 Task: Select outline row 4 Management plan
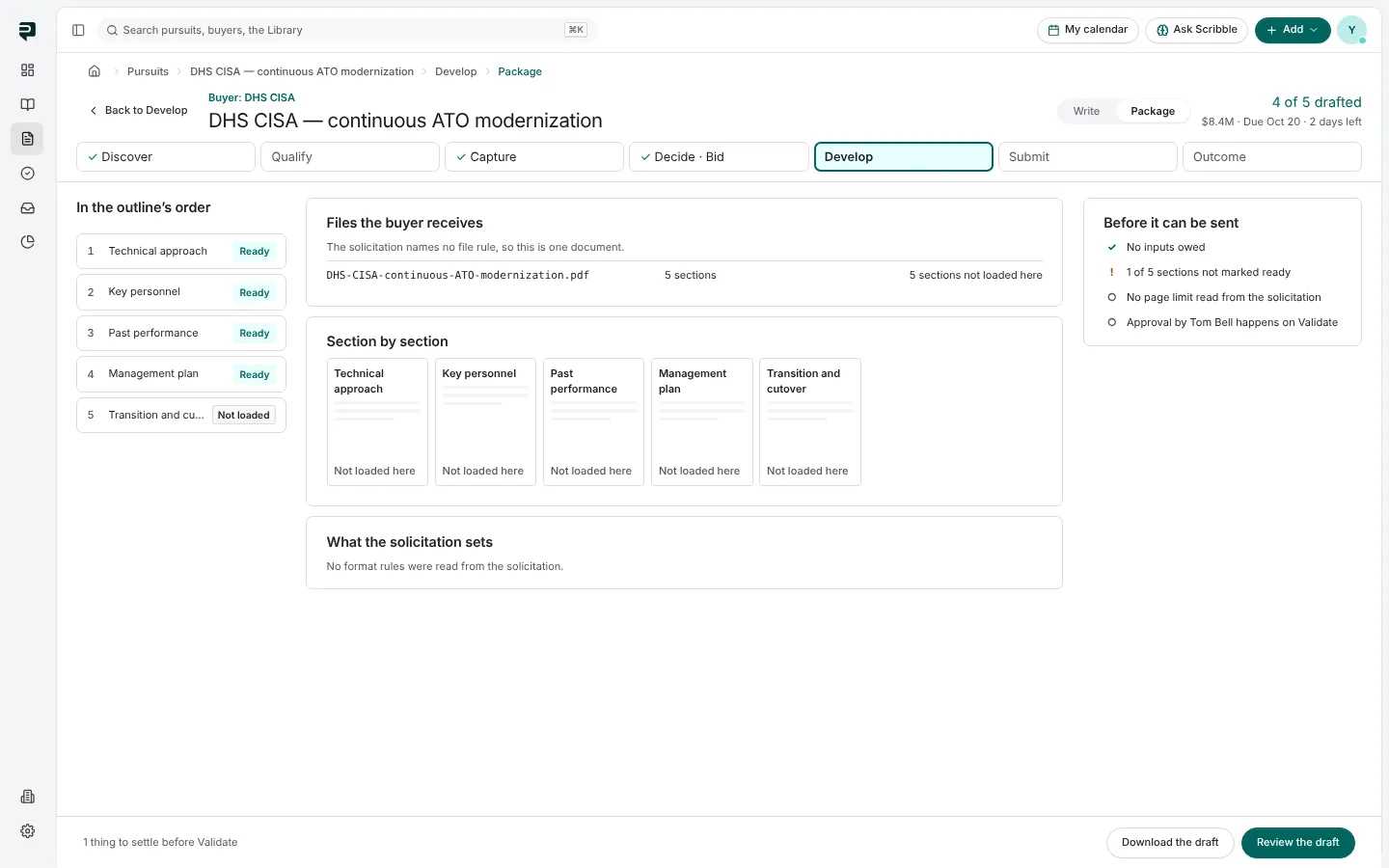click(181, 374)
